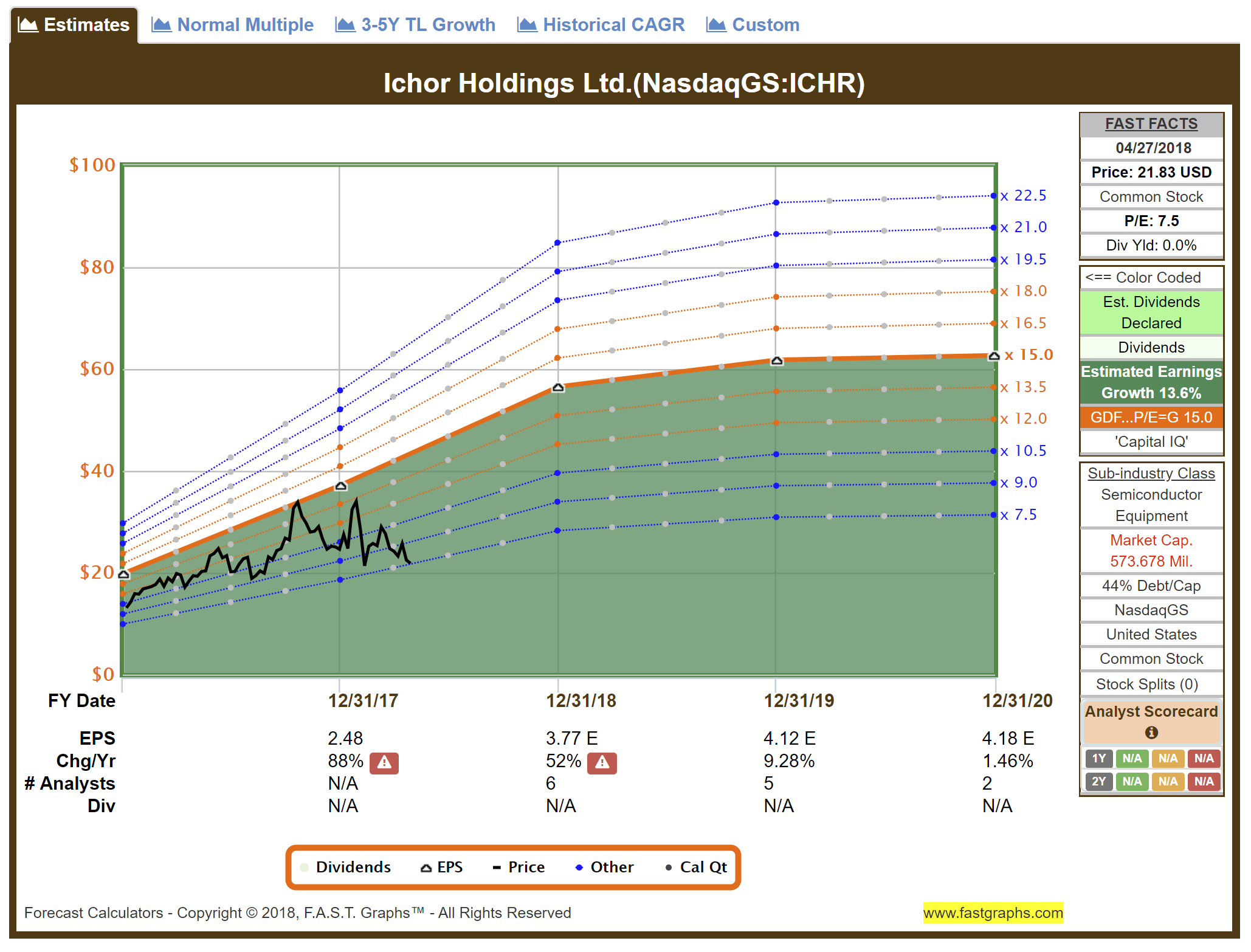Click the EPS triangle marker at 12/31/18
Image resolution: width=1251 pixels, height=952 pixels.
click(x=558, y=387)
